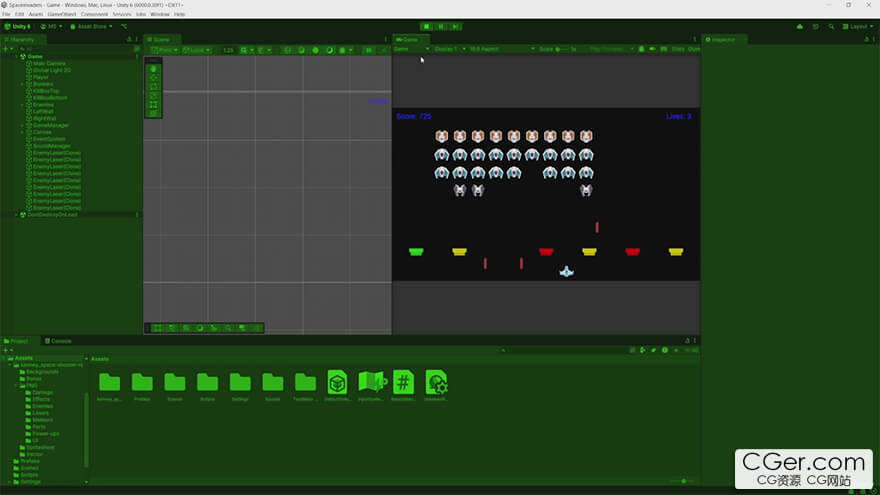Select the Player object in Hierarchy
Screen dimensions: 880x495
point(41,77)
